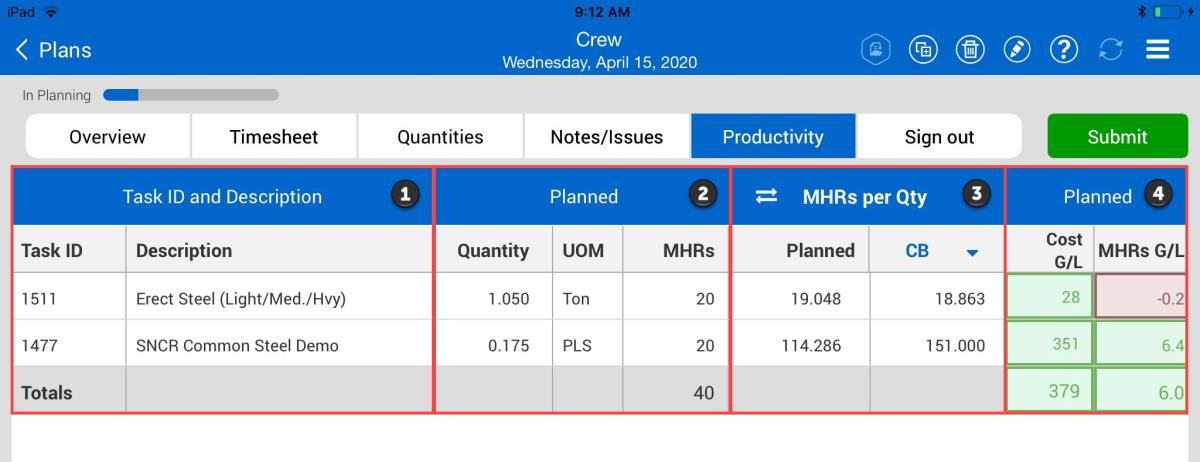Open the Timesheet tab
The height and width of the screenshot is (462, 1200).
(274, 137)
